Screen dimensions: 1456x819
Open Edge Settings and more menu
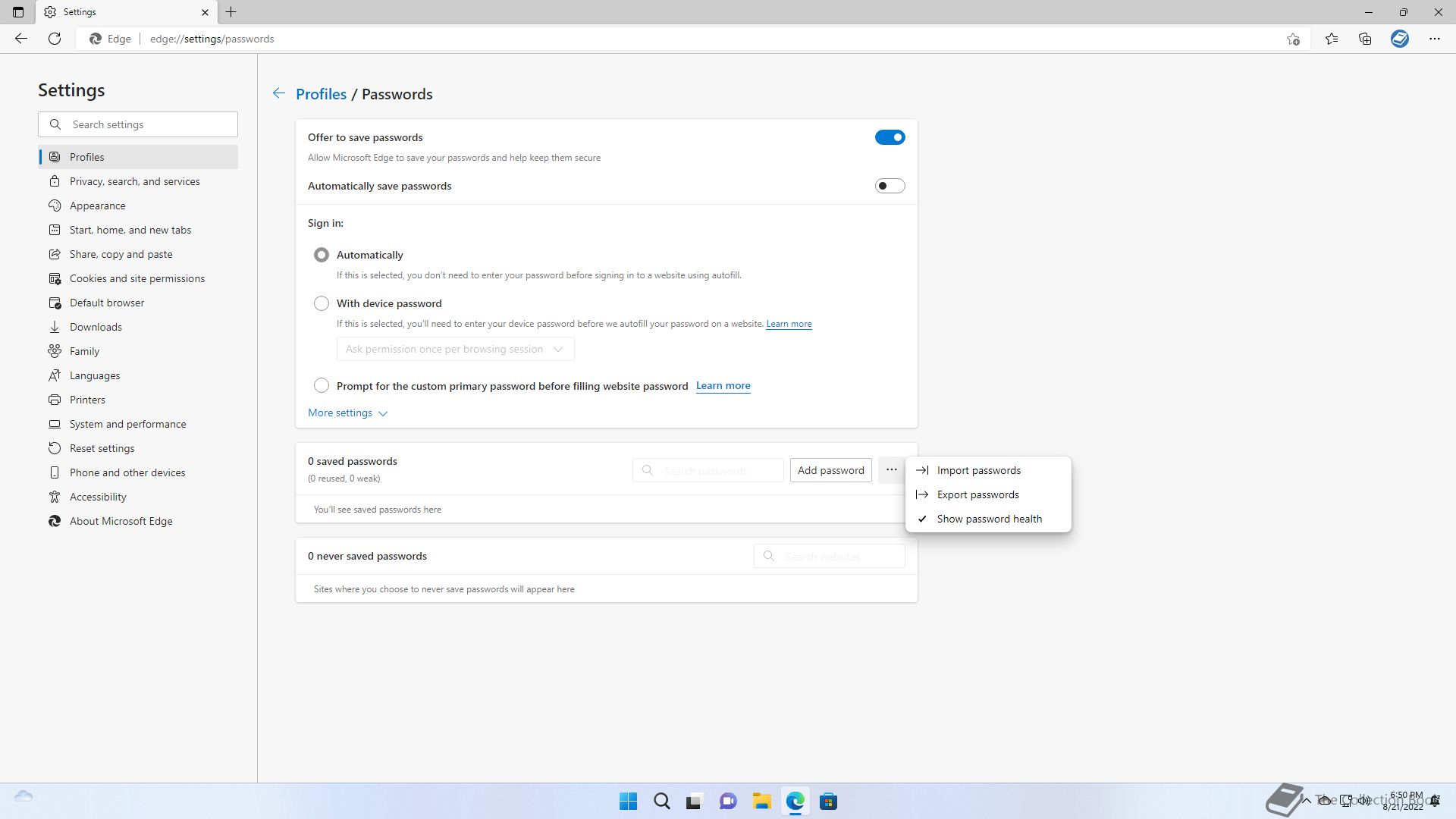coord(1435,39)
